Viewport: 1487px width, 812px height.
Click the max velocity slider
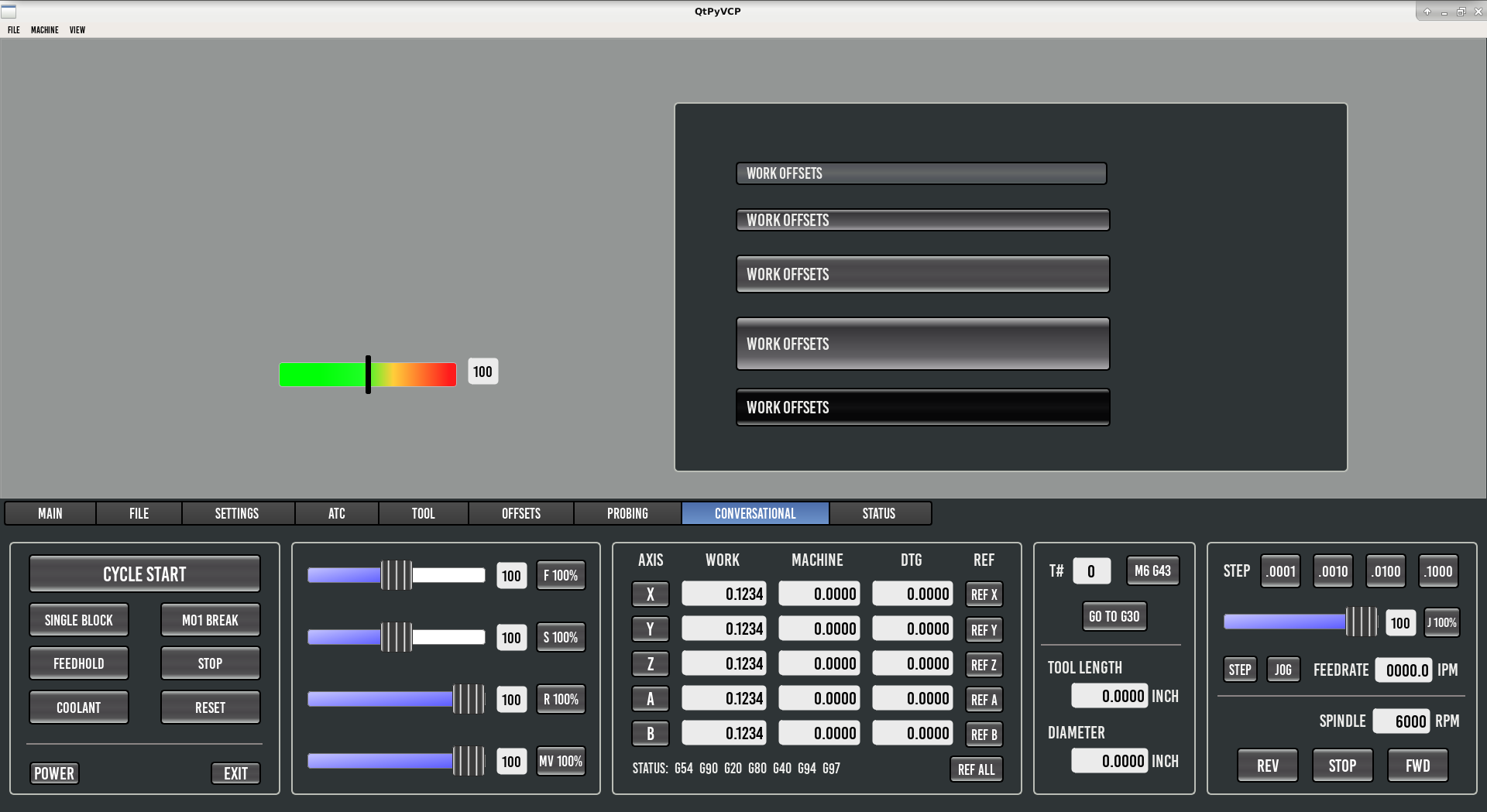397,761
